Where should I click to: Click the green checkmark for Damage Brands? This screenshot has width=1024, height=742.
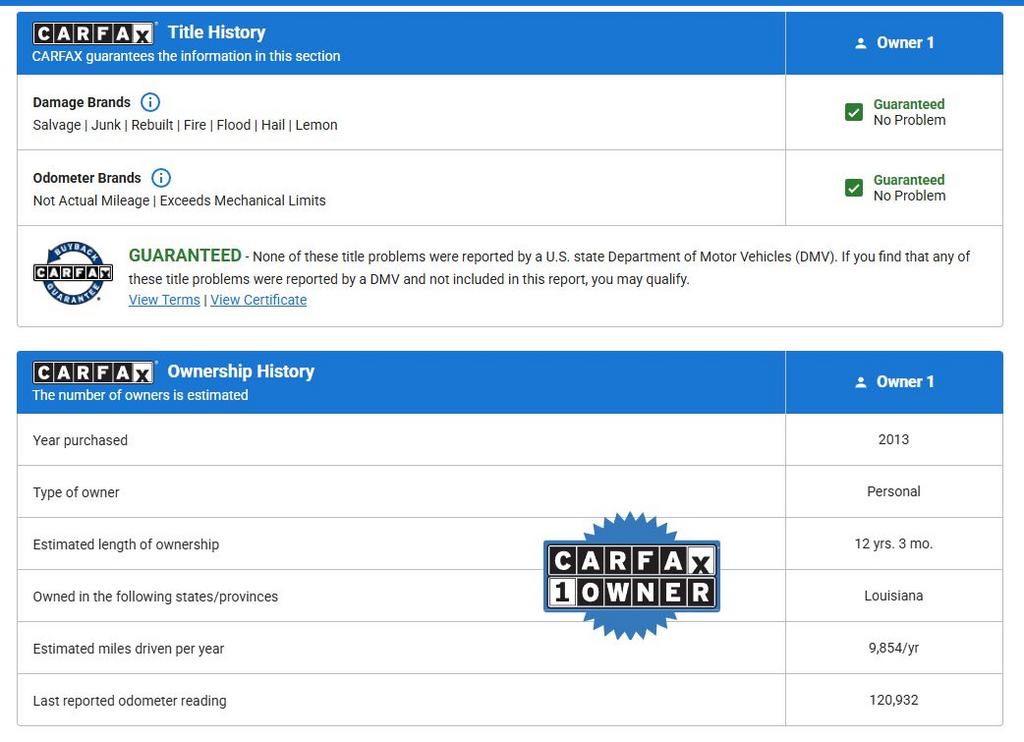[x=853, y=112]
